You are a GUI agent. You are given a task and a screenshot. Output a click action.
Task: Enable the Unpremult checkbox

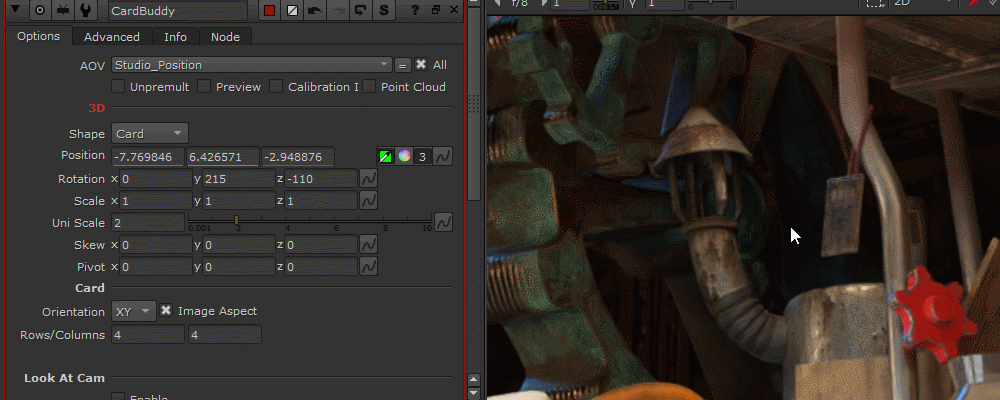point(119,87)
